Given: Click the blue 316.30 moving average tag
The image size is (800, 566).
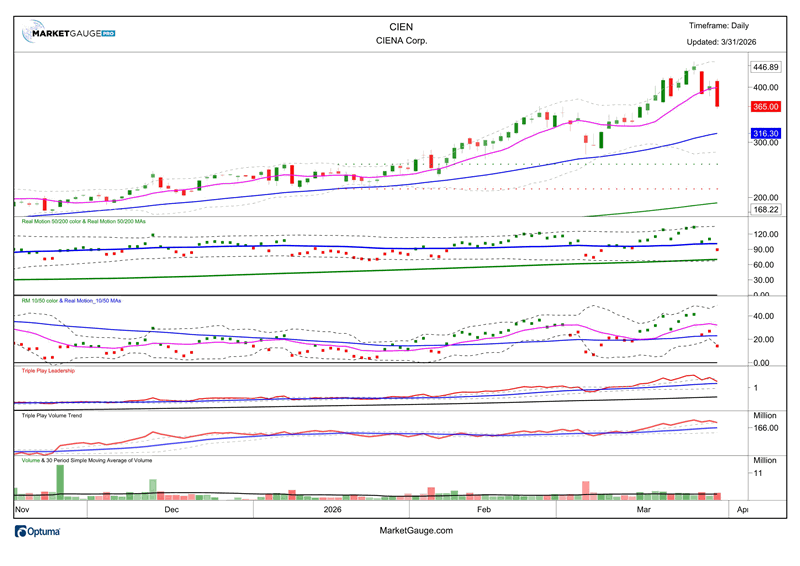Looking at the screenshot, I should (x=765, y=133).
